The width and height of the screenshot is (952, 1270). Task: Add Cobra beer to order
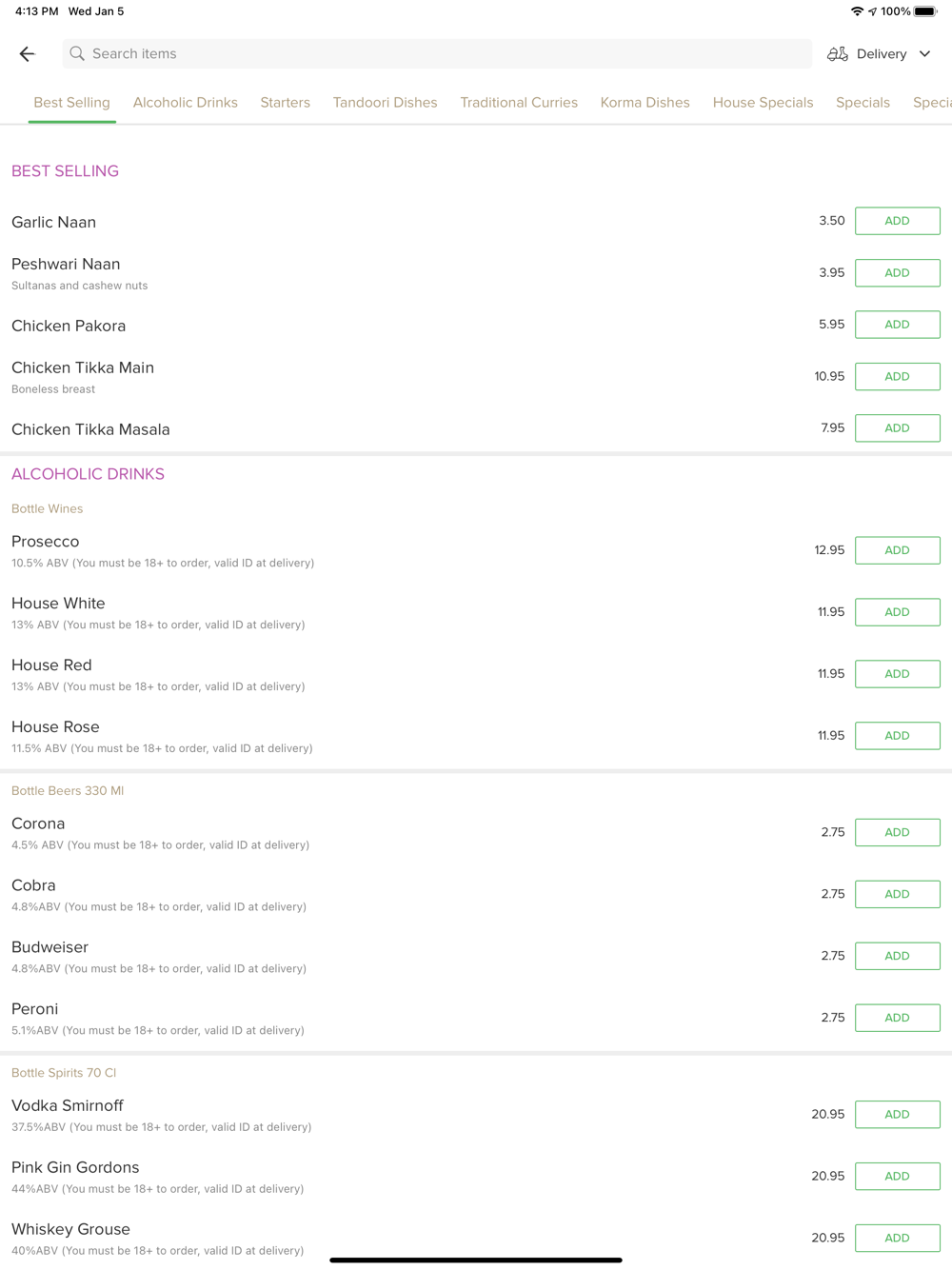pyautogui.click(x=897, y=894)
